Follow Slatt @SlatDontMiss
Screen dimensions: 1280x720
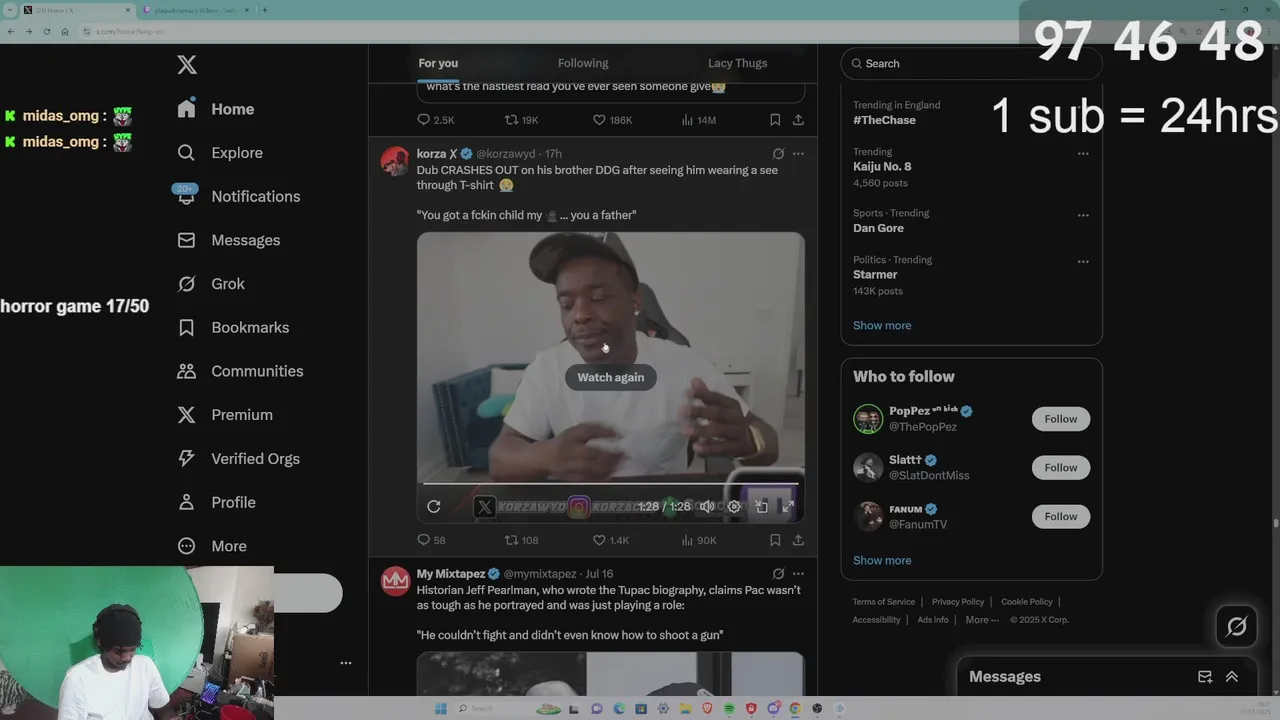click(1061, 468)
